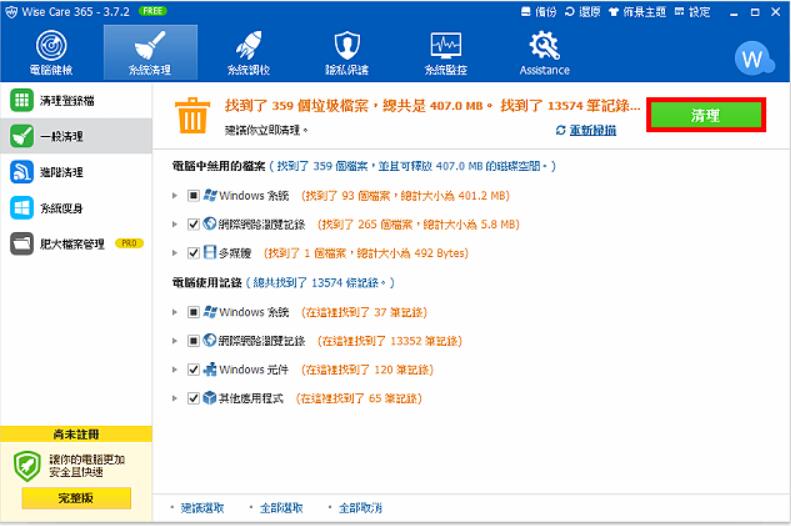Uncheck the 其他應用程式 checkbox
The height and width of the screenshot is (526, 791).
coord(193,398)
